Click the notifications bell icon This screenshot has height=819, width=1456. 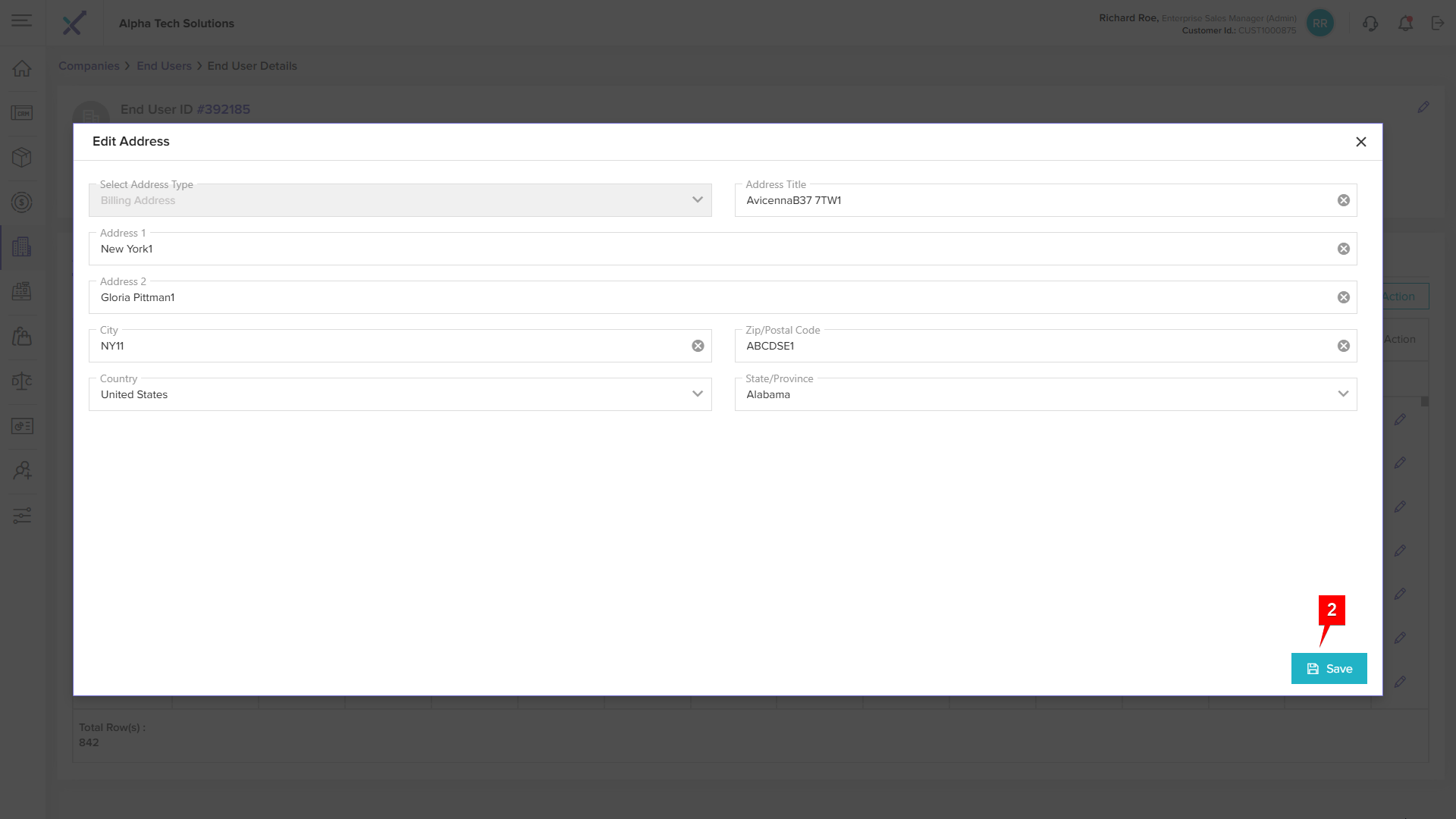coord(1405,24)
